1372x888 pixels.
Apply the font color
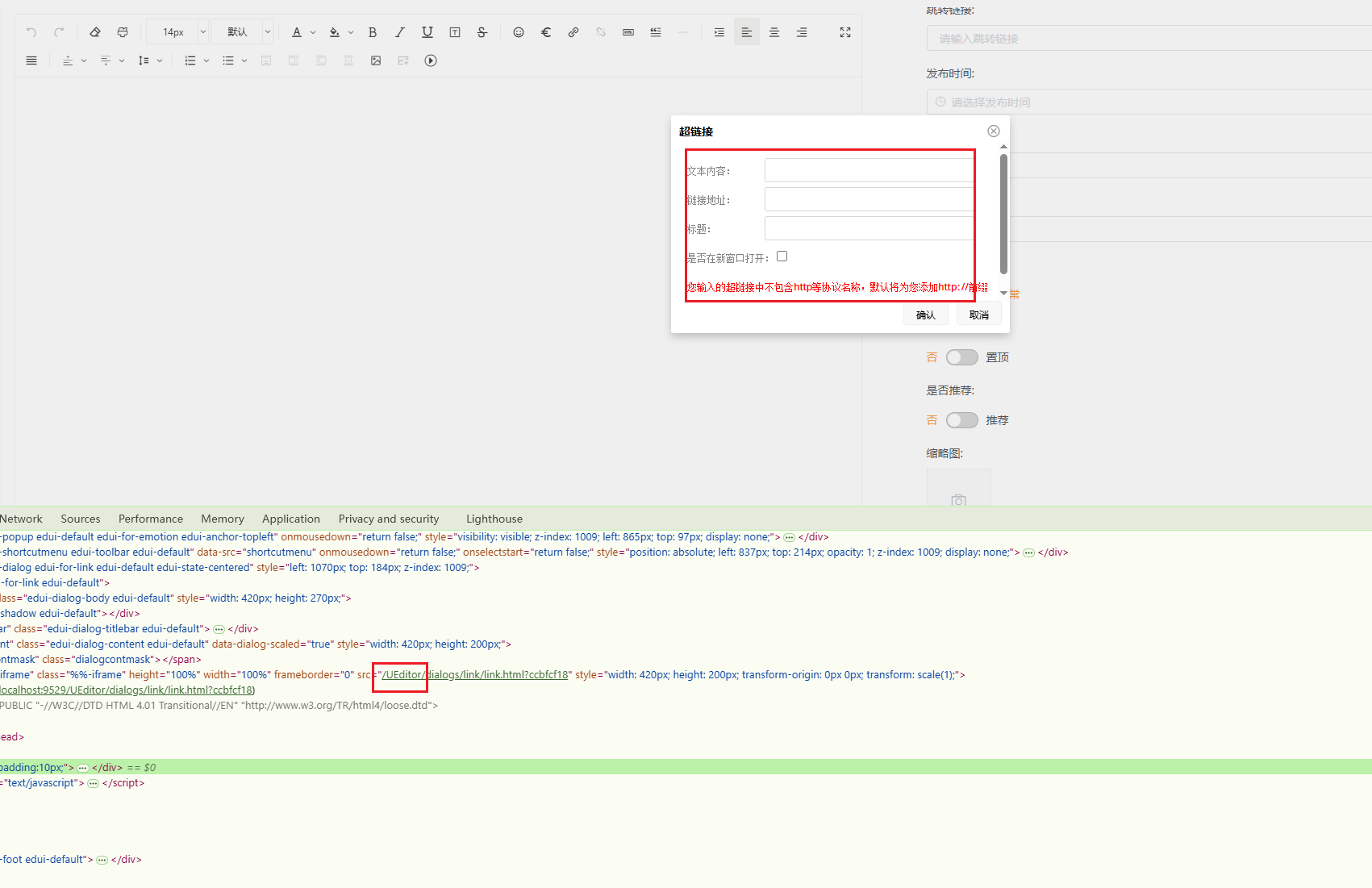(297, 32)
